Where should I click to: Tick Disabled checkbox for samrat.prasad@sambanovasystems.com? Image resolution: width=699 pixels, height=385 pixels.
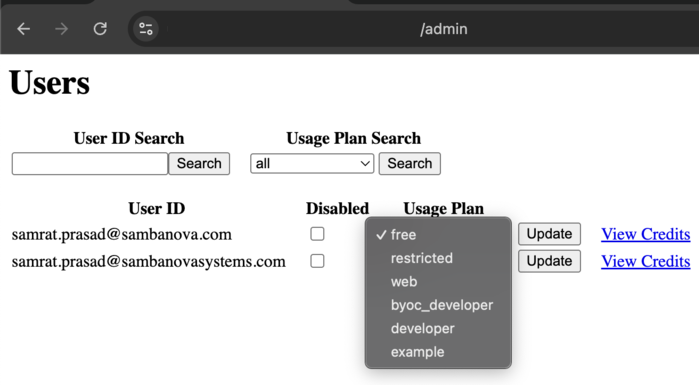point(317,261)
